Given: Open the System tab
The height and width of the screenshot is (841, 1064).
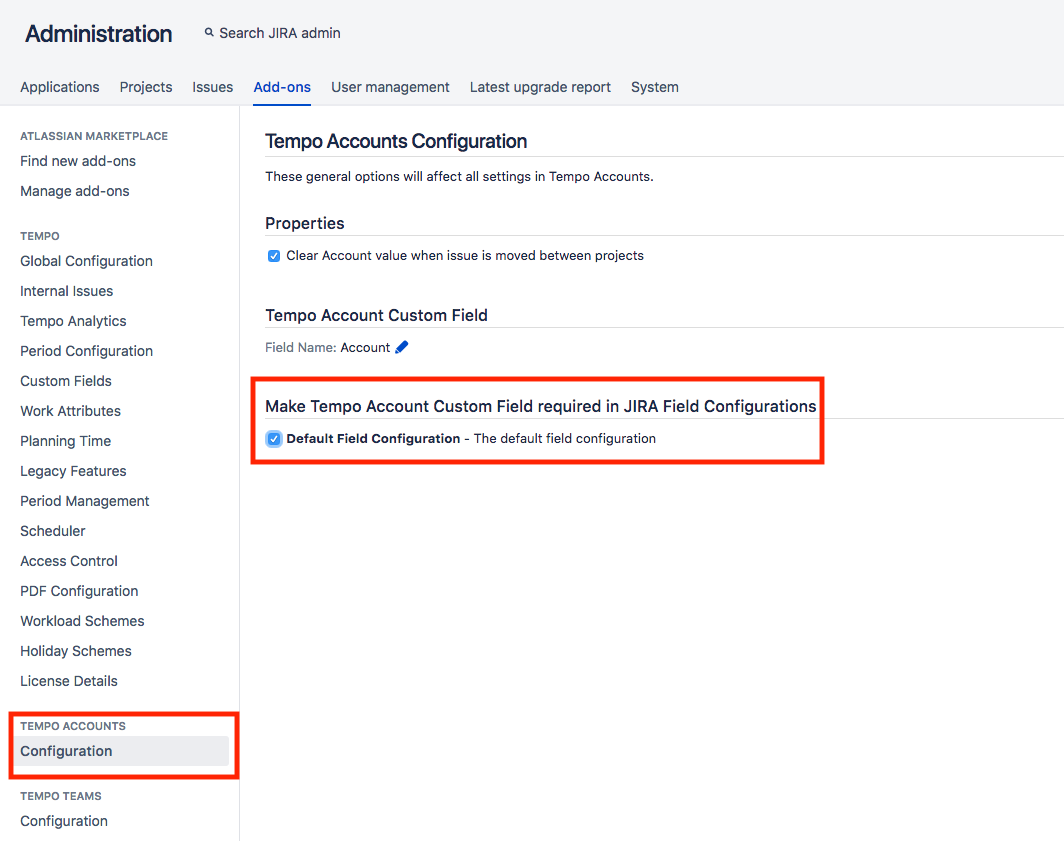Looking at the screenshot, I should (654, 87).
